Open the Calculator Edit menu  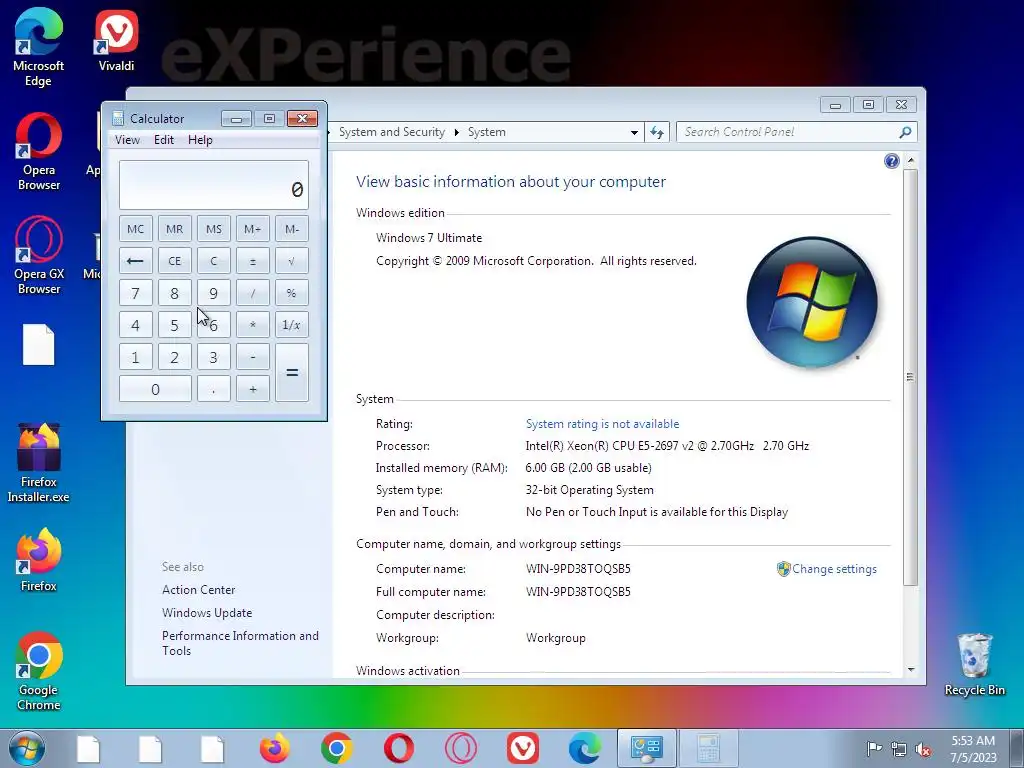[x=164, y=140]
